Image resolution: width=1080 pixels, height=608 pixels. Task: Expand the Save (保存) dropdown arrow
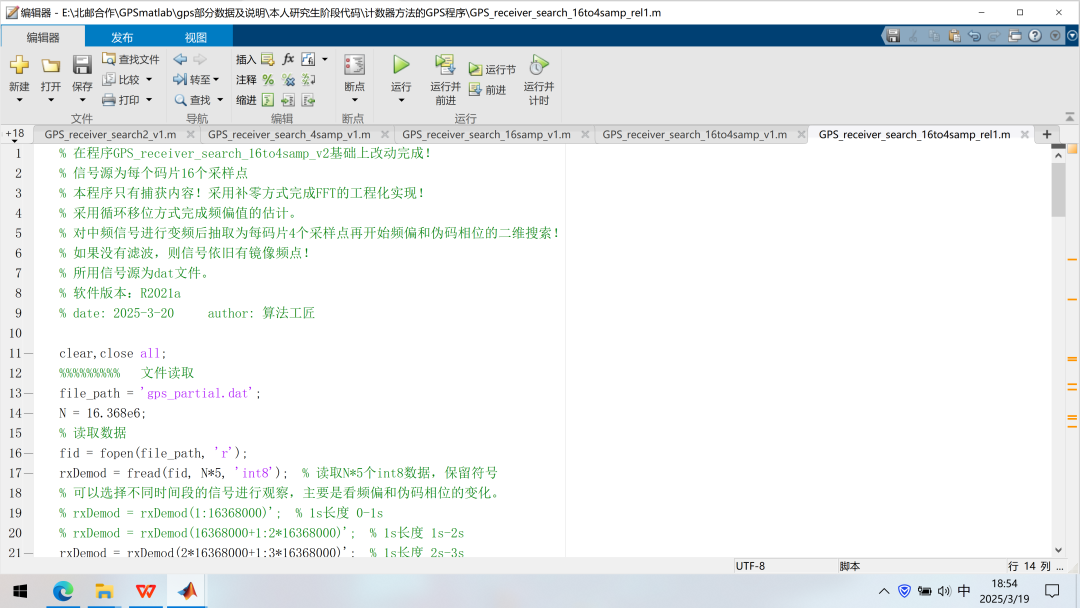point(82,101)
